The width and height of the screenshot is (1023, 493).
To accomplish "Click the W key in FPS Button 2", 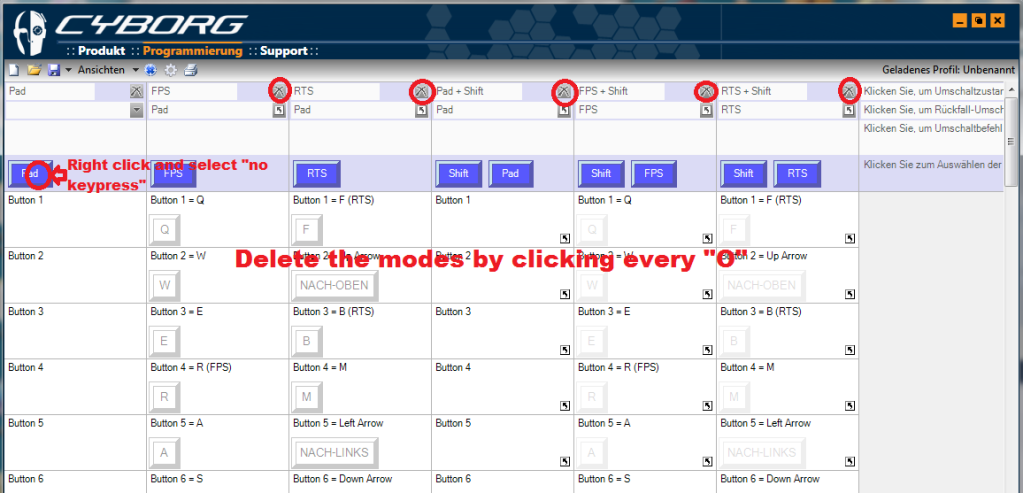I will (x=165, y=286).
